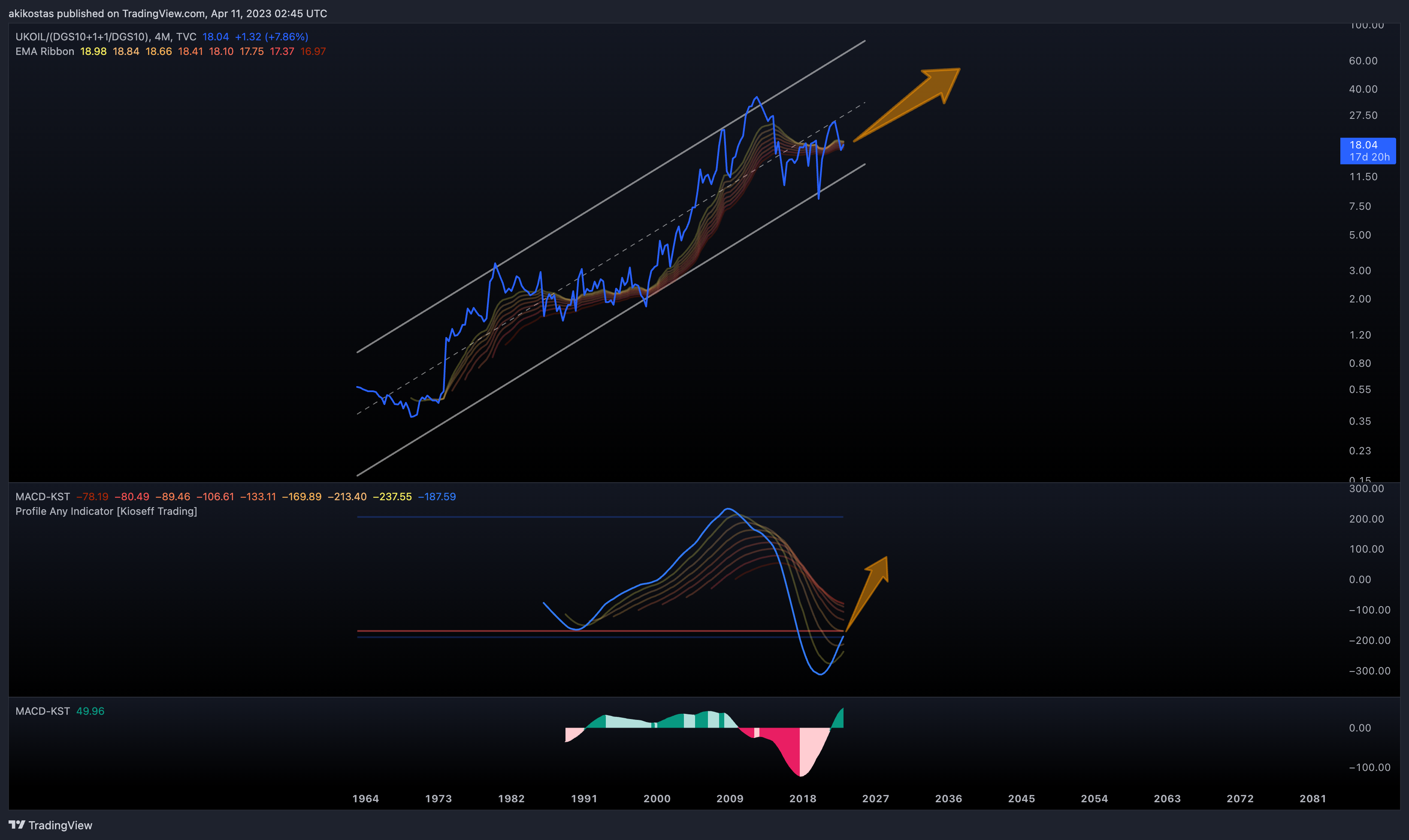Click the TradingView logo at bottom left
This screenshot has height=840, width=1409.
50,825
